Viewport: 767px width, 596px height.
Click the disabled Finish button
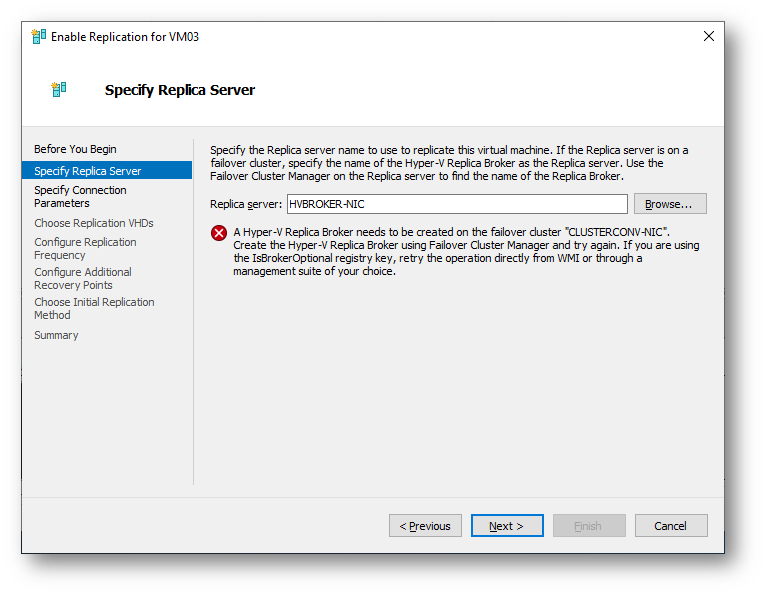click(589, 526)
